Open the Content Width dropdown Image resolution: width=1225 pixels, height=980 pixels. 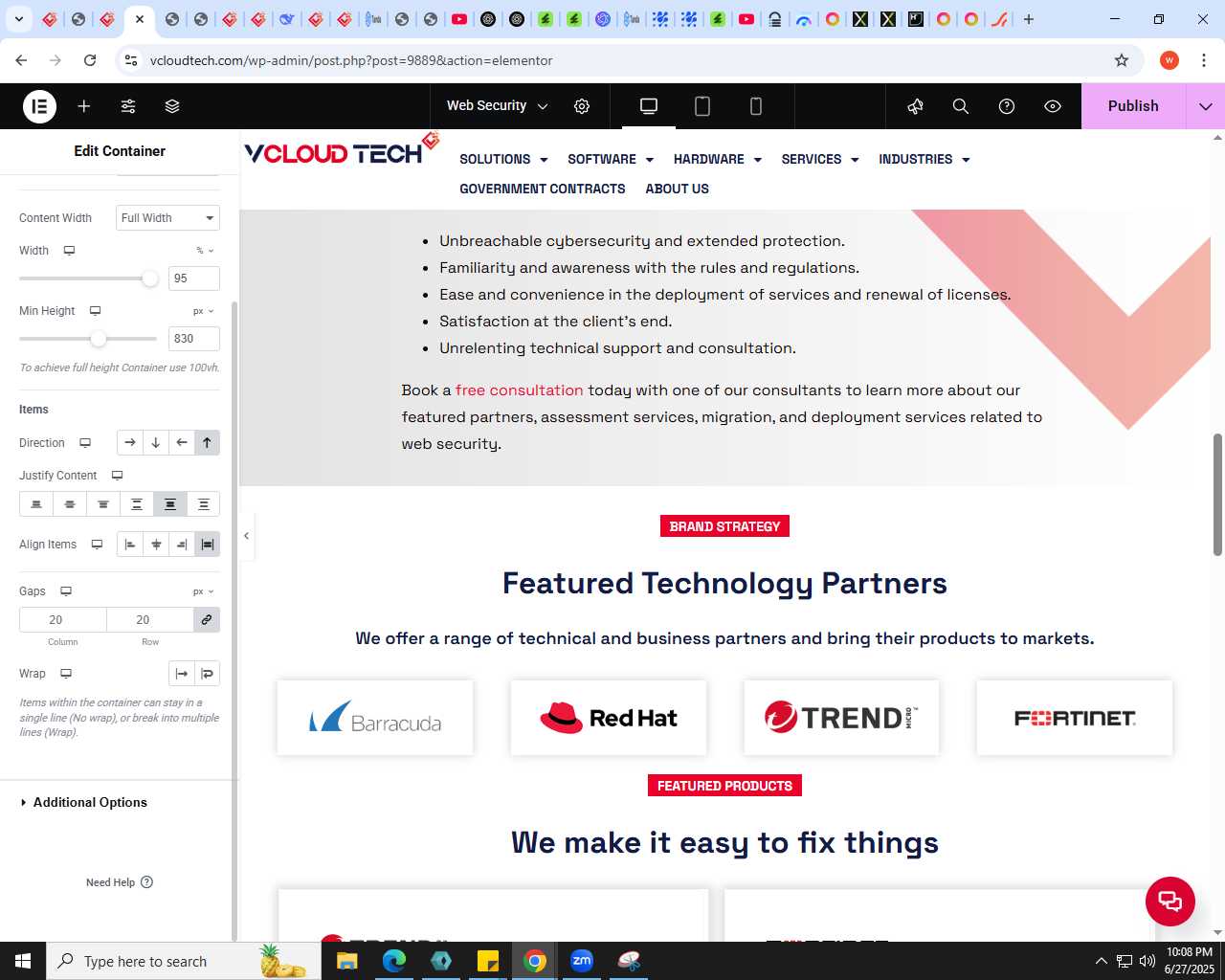(167, 218)
